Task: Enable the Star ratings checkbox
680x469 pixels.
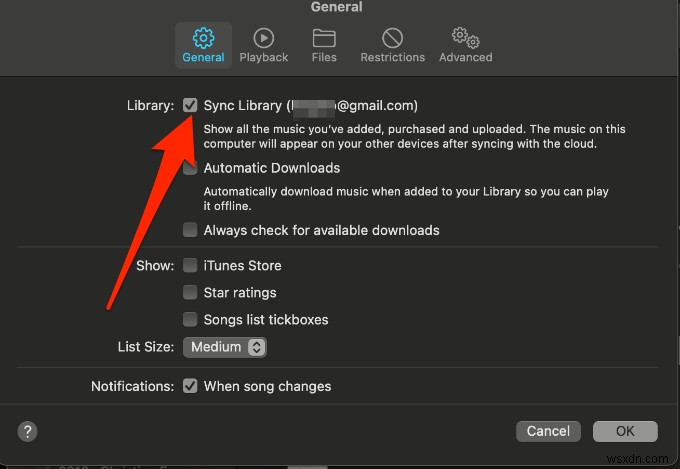Action: click(190, 292)
